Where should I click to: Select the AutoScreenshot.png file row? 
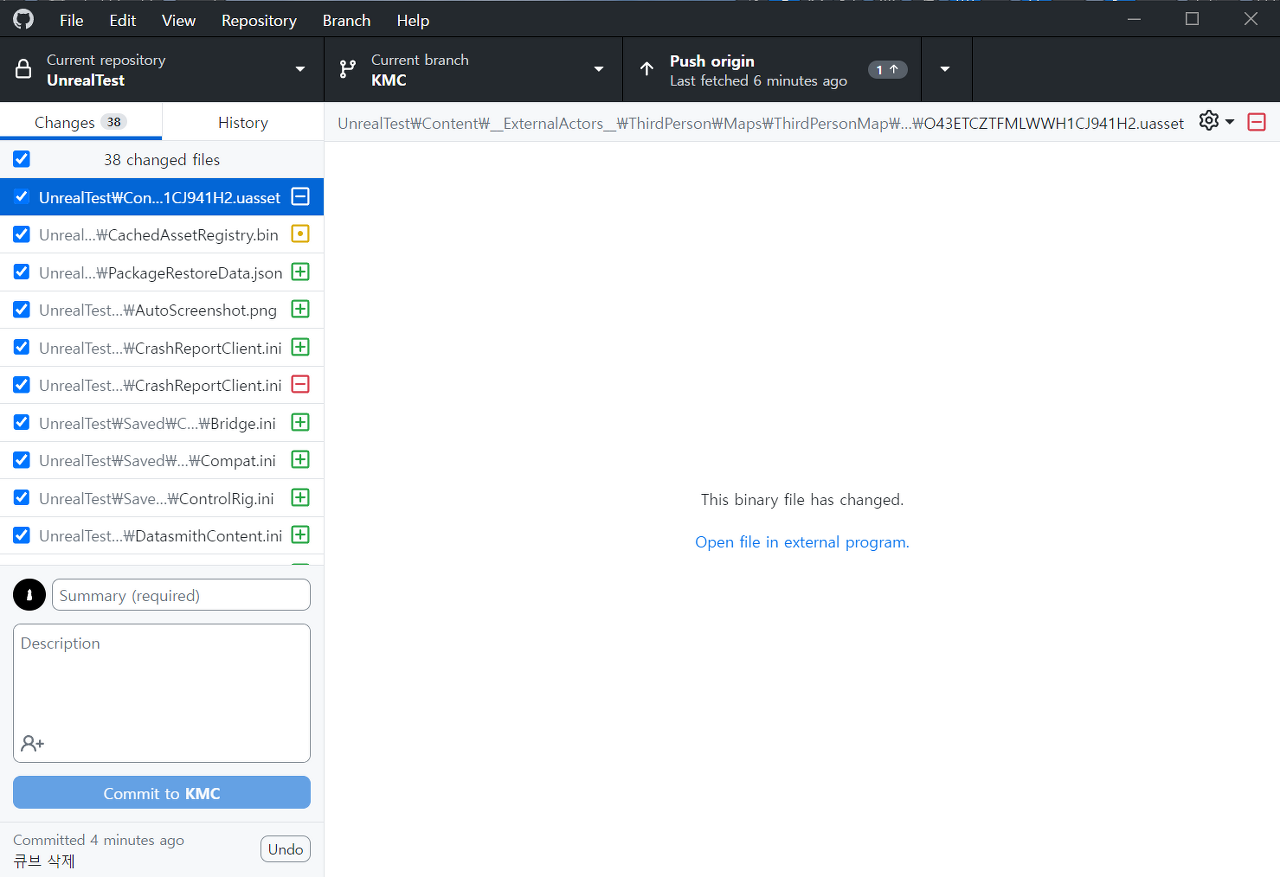pyautogui.click(x=162, y=309)
